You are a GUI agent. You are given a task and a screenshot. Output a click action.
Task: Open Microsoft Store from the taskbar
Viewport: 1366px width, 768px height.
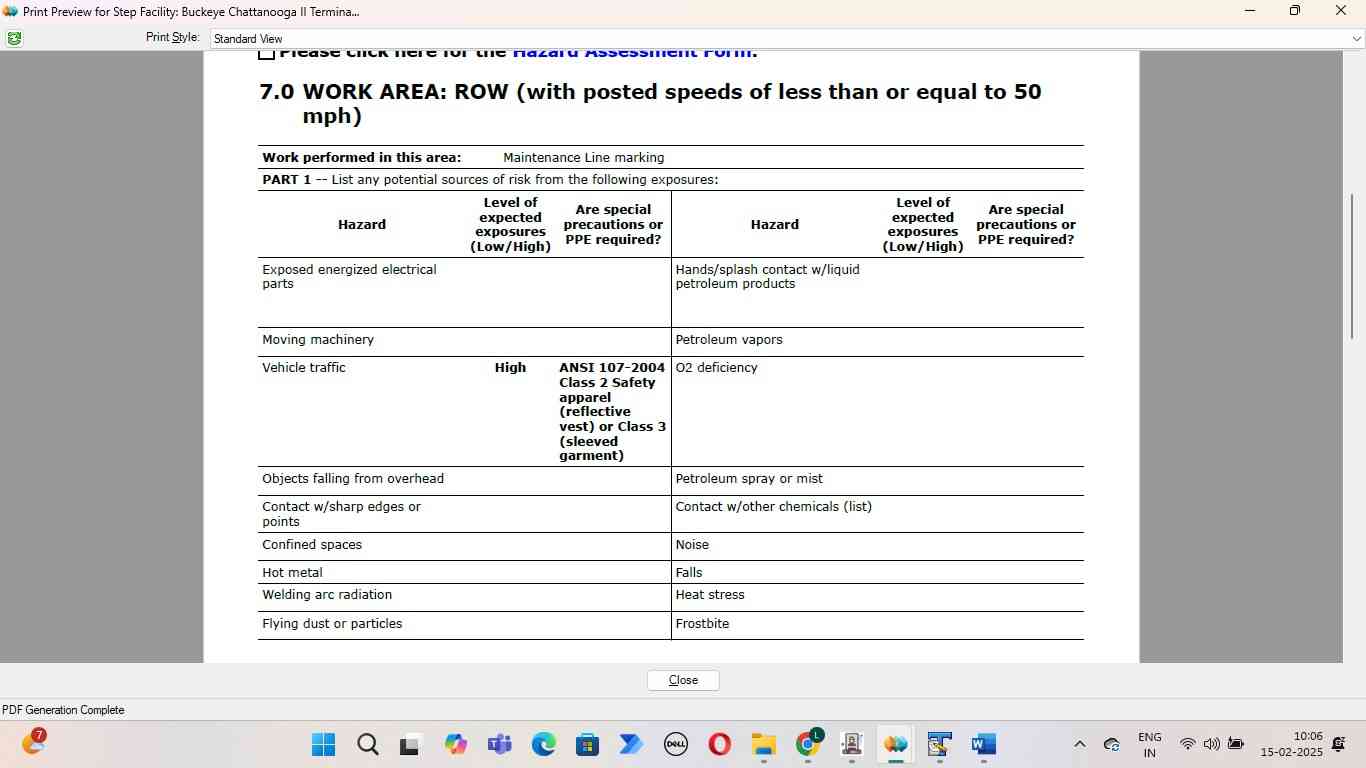(587, 744)
